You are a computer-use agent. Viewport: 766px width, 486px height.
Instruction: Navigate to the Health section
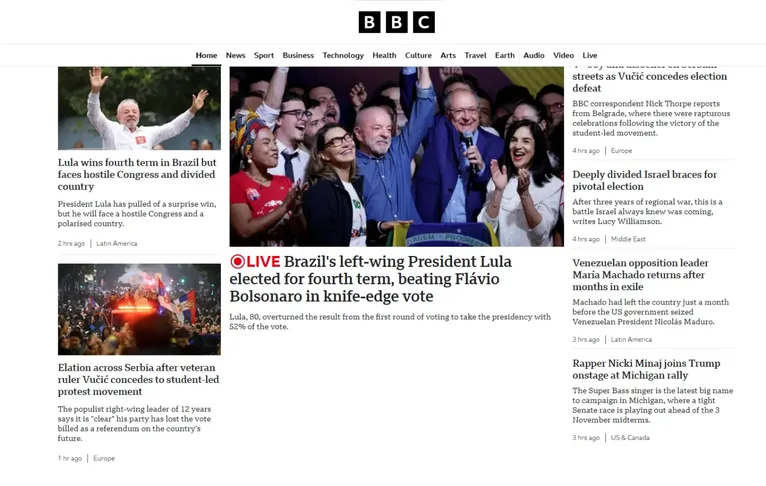coord(384,56)
